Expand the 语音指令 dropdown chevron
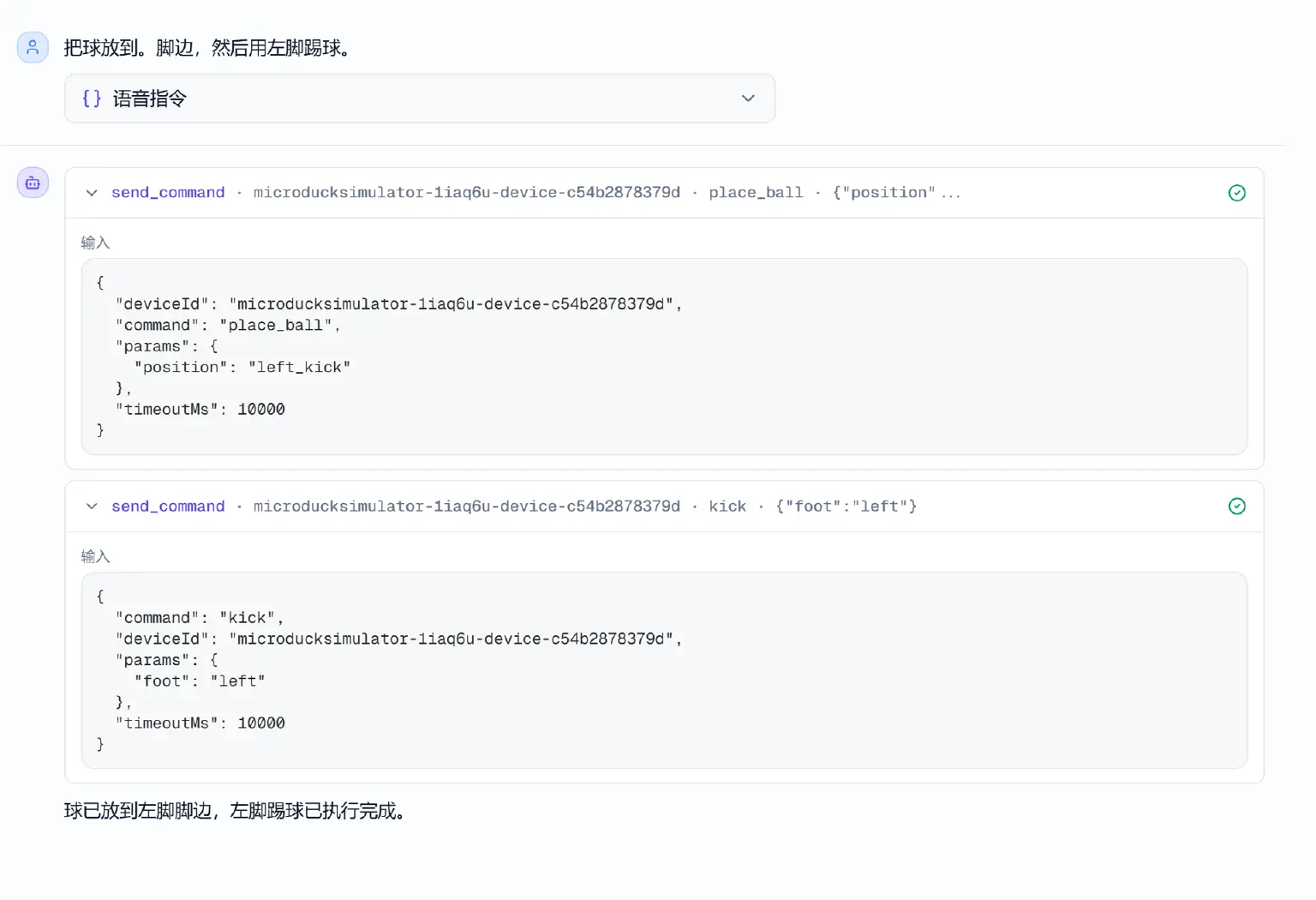 click(x=748, y=99)
